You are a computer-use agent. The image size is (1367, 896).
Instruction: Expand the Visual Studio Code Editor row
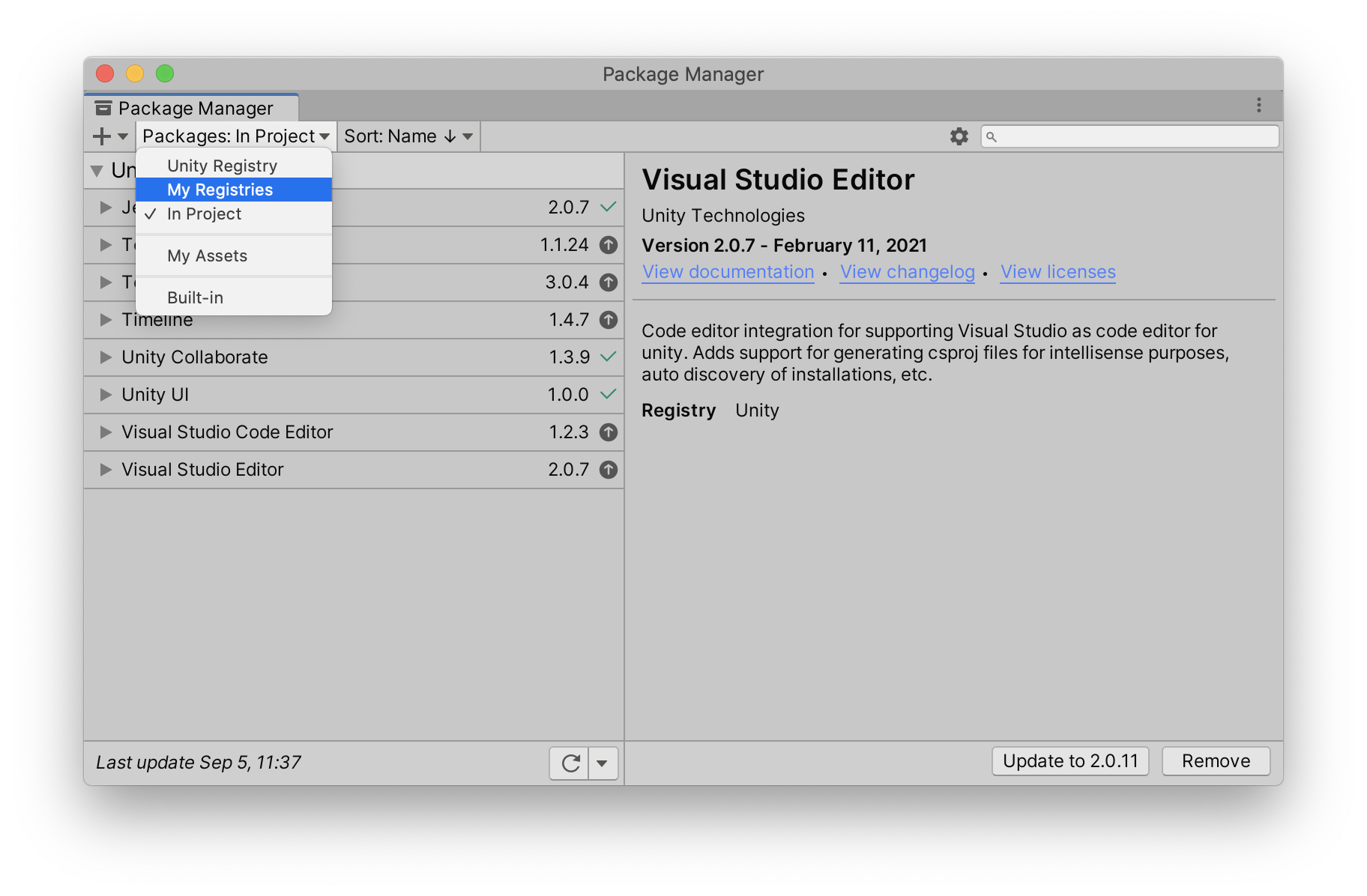[x=106, y=432]
